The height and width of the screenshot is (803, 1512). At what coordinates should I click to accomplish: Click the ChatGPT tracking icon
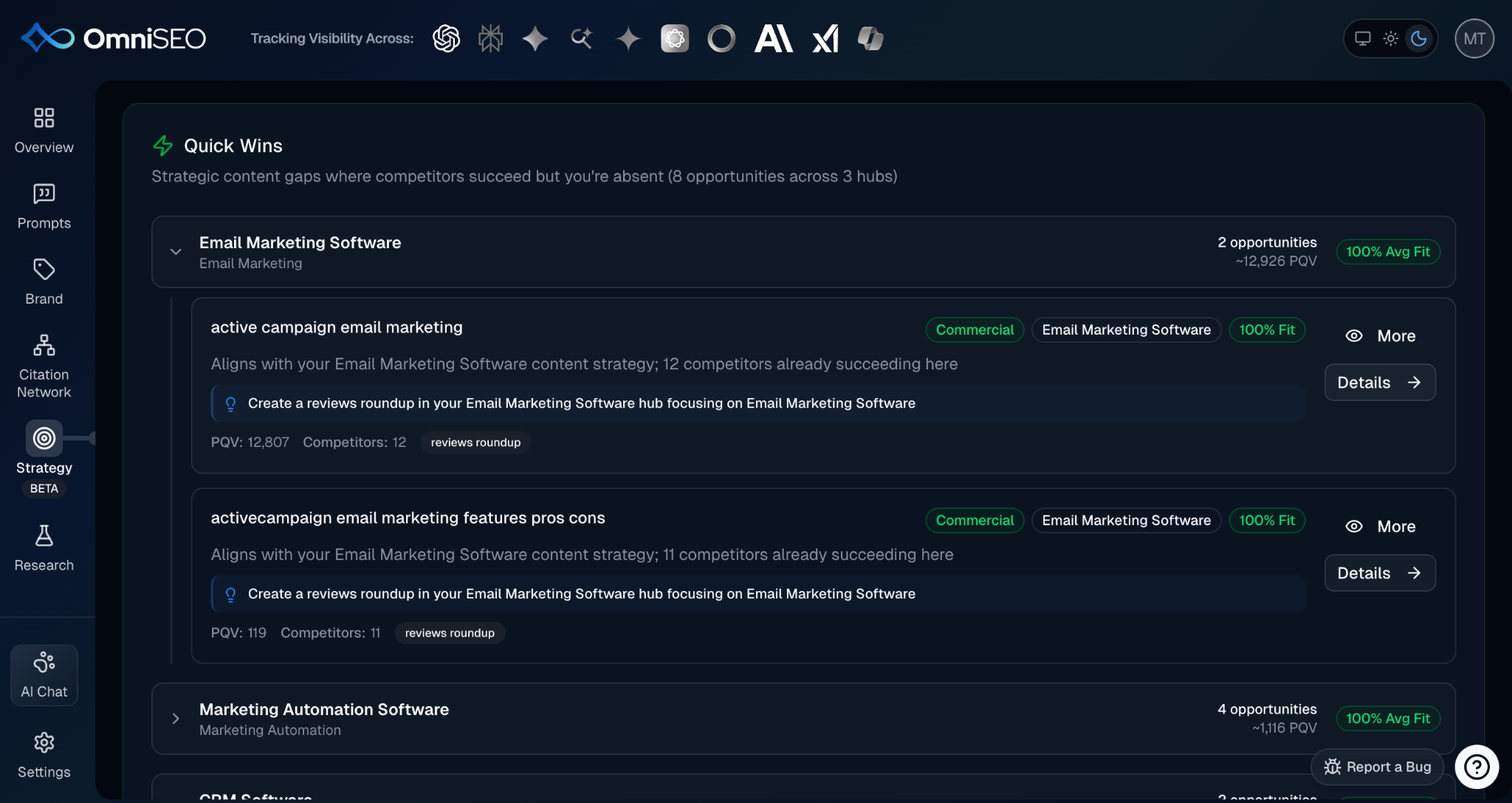(446, 38)
